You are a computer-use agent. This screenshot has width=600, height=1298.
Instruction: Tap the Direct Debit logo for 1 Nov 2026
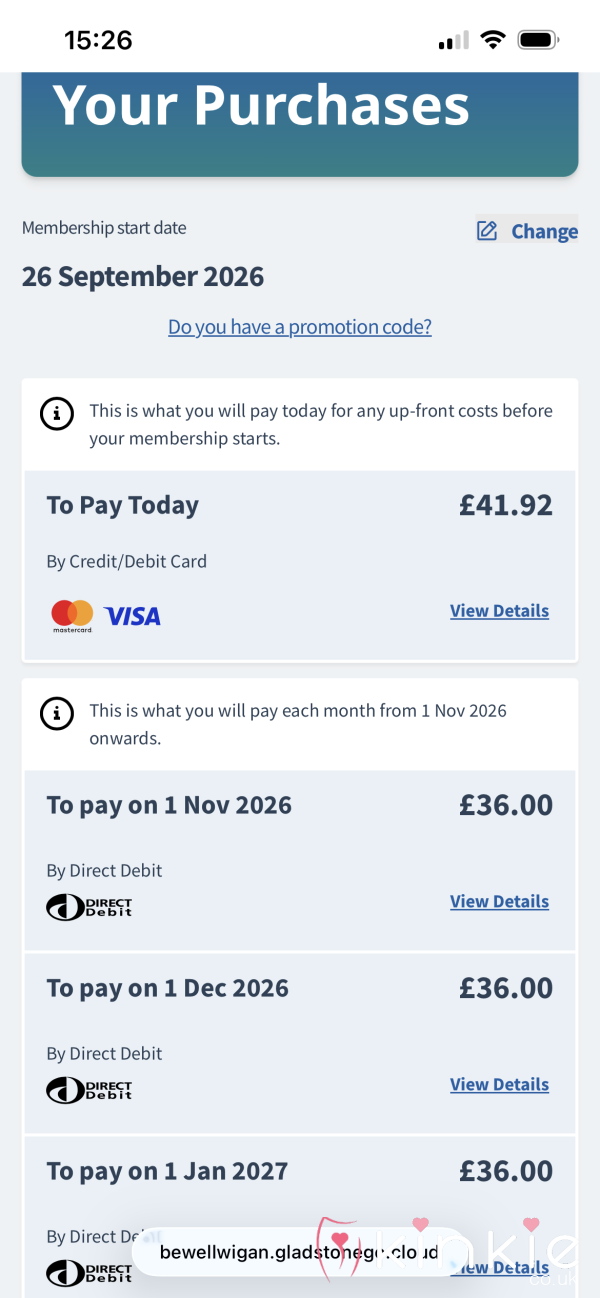pos(89,907)
